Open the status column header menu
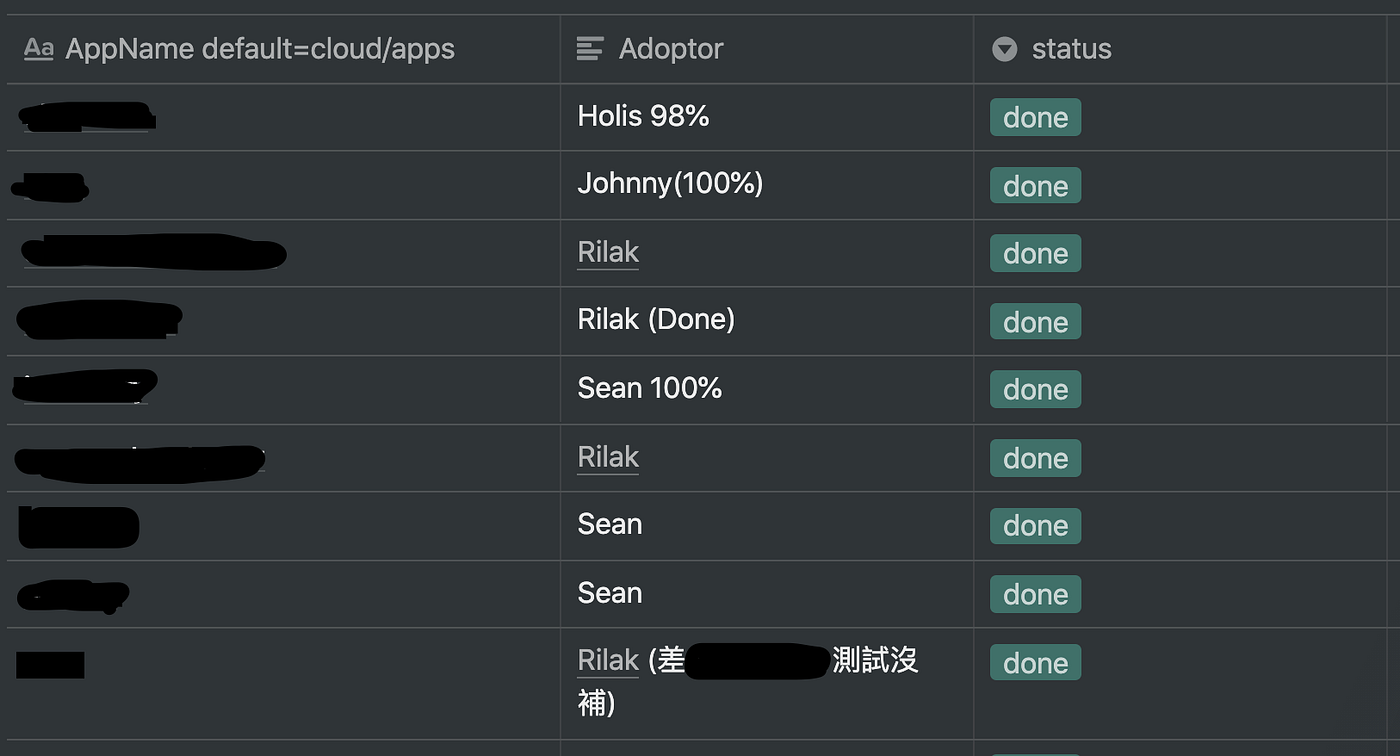 pyautogui.click(x=1071, y=49)
